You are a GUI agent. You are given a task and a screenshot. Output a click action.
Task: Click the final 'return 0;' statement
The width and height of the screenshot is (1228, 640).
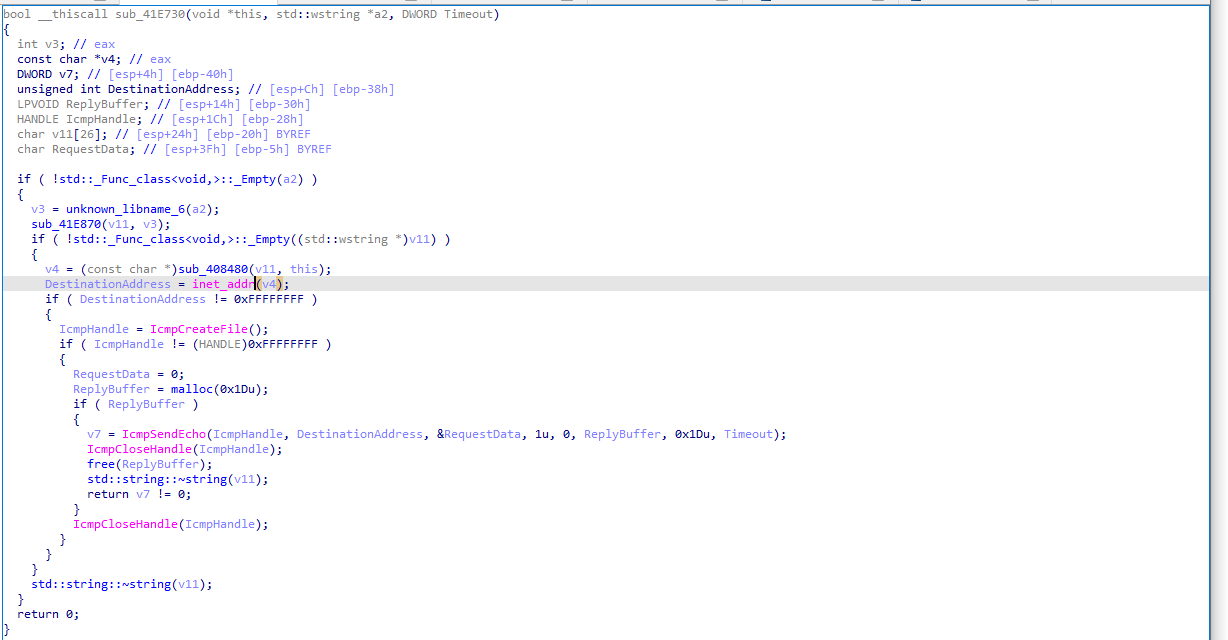[48, 614]
